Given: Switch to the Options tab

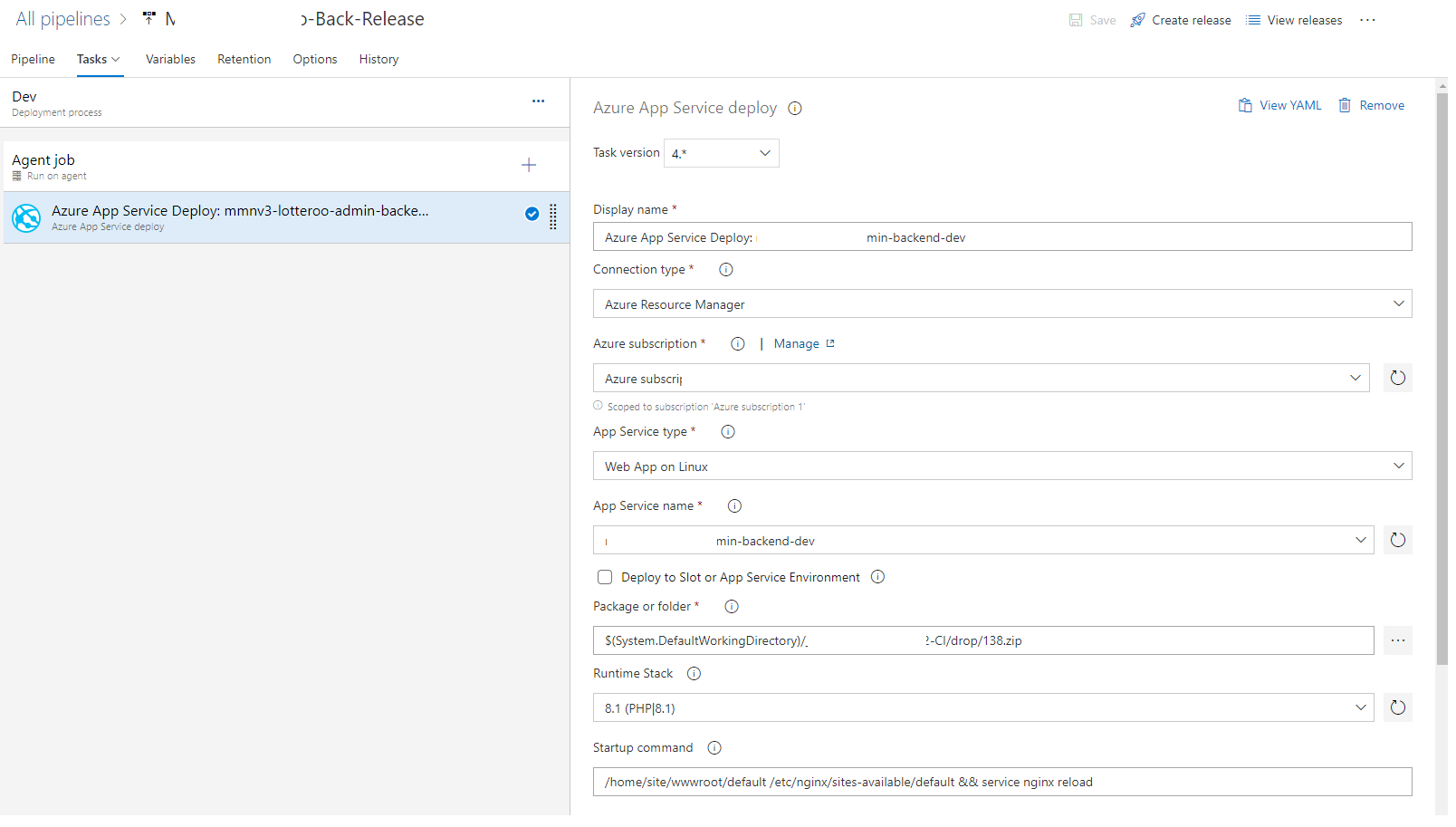Looking at the screenshot, I should tap(315, 59).
